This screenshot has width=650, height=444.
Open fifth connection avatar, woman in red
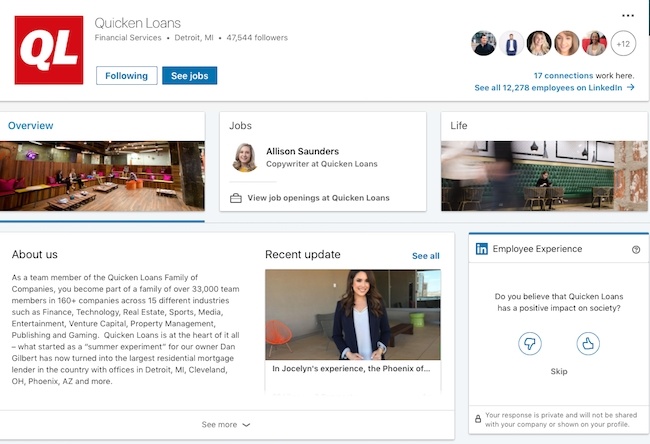[594, 43]
